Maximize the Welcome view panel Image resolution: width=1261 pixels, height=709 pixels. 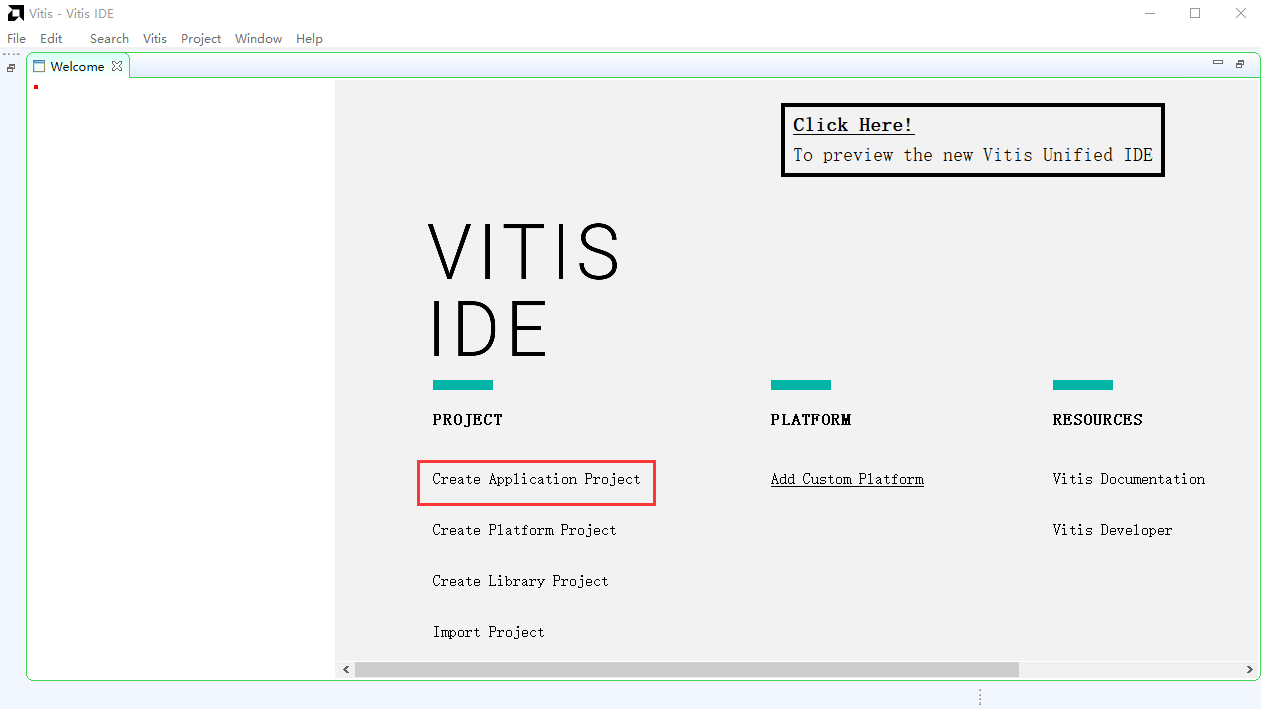click(x=1239, y=64)
